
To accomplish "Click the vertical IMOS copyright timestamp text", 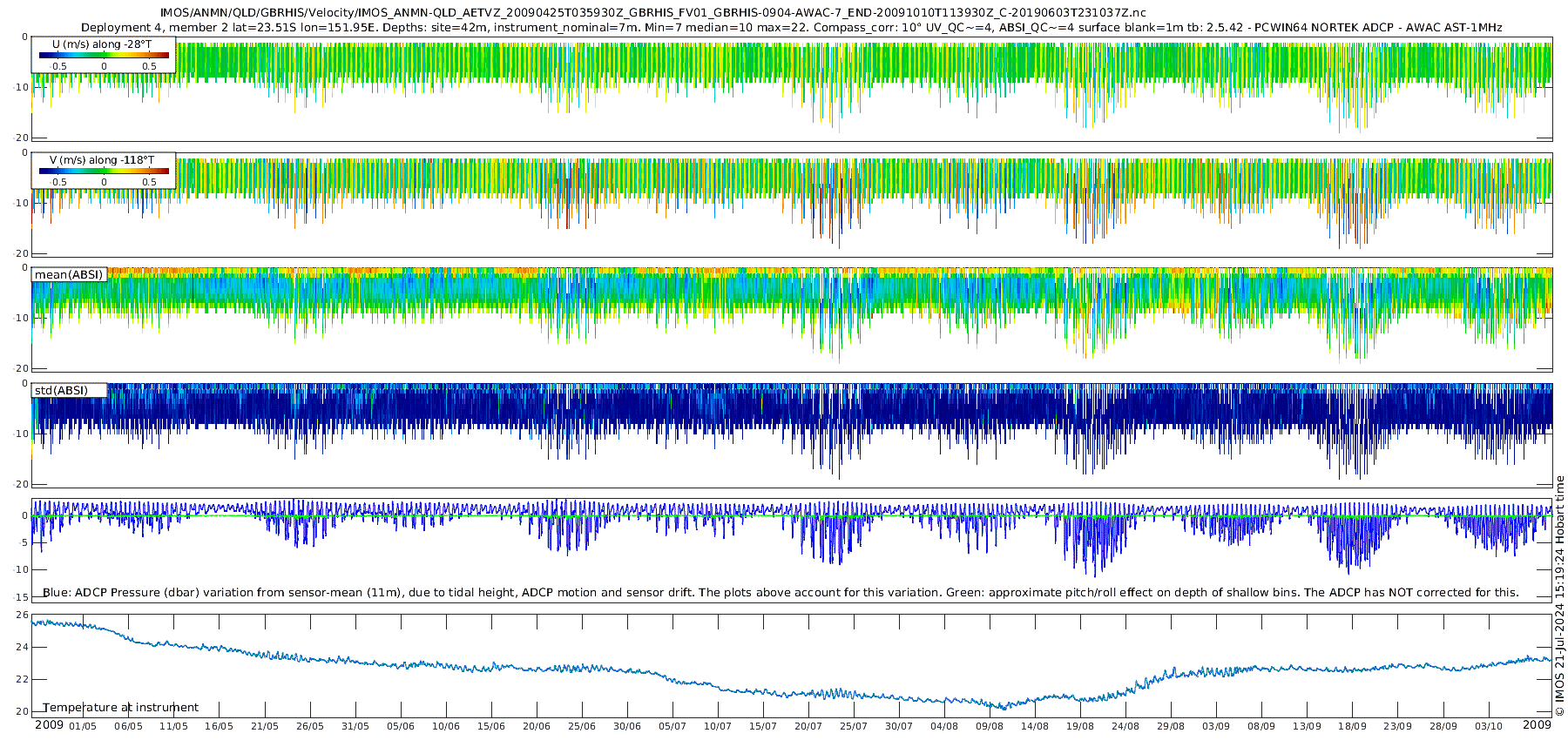I will (1559, 595).
